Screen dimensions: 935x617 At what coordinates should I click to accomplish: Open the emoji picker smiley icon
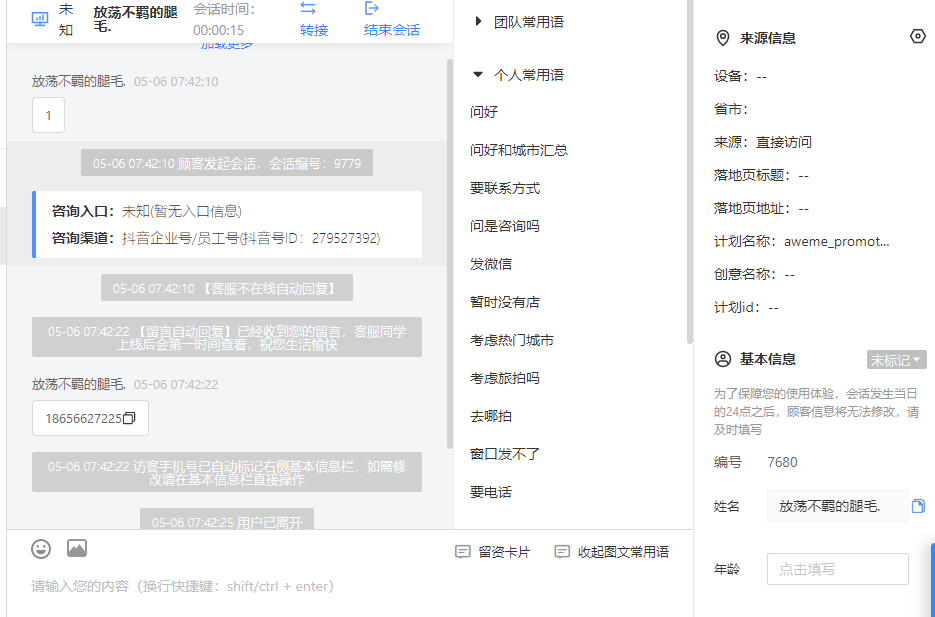(41, 548)
